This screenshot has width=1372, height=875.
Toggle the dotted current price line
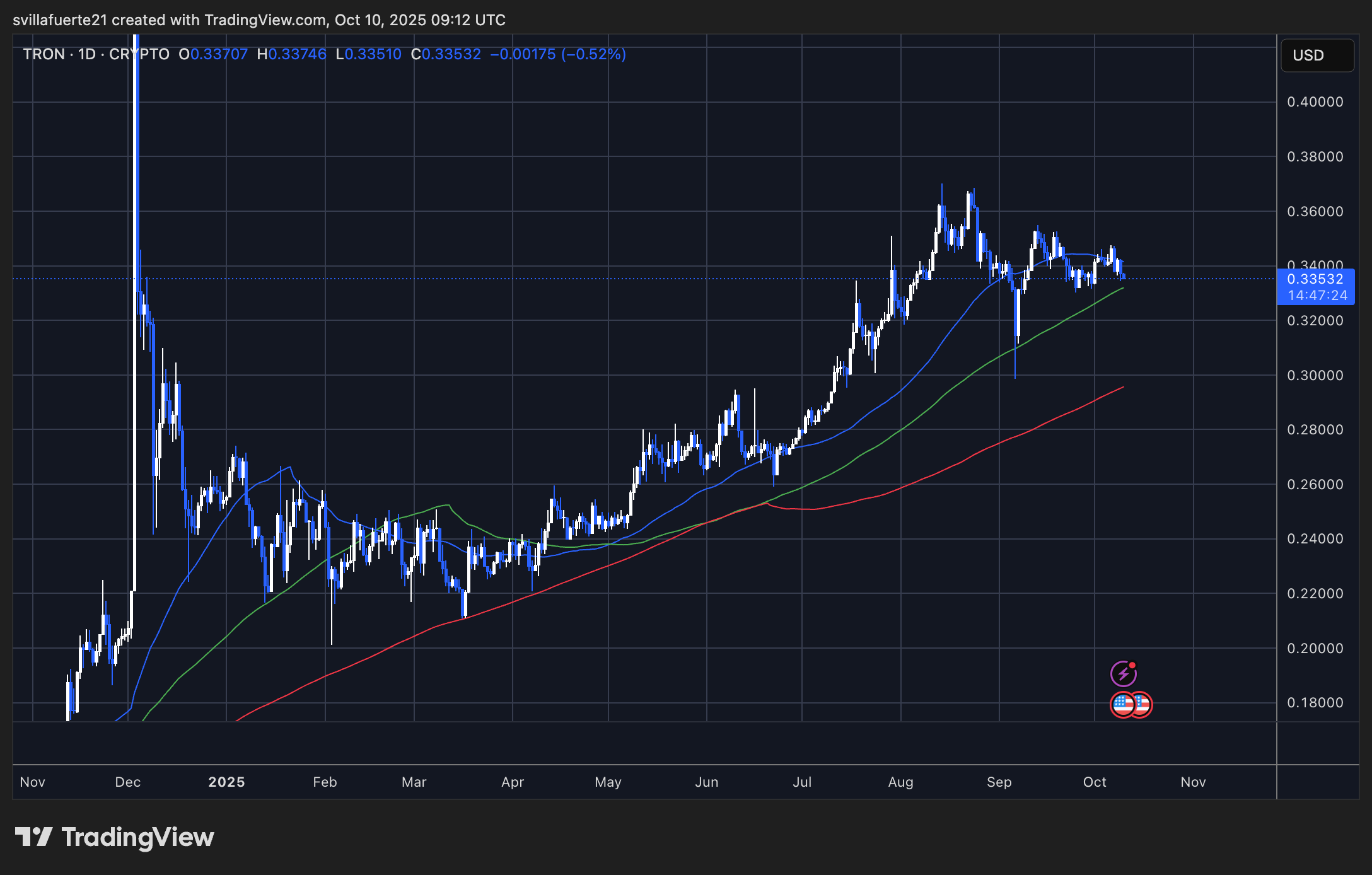click(631, 279)
